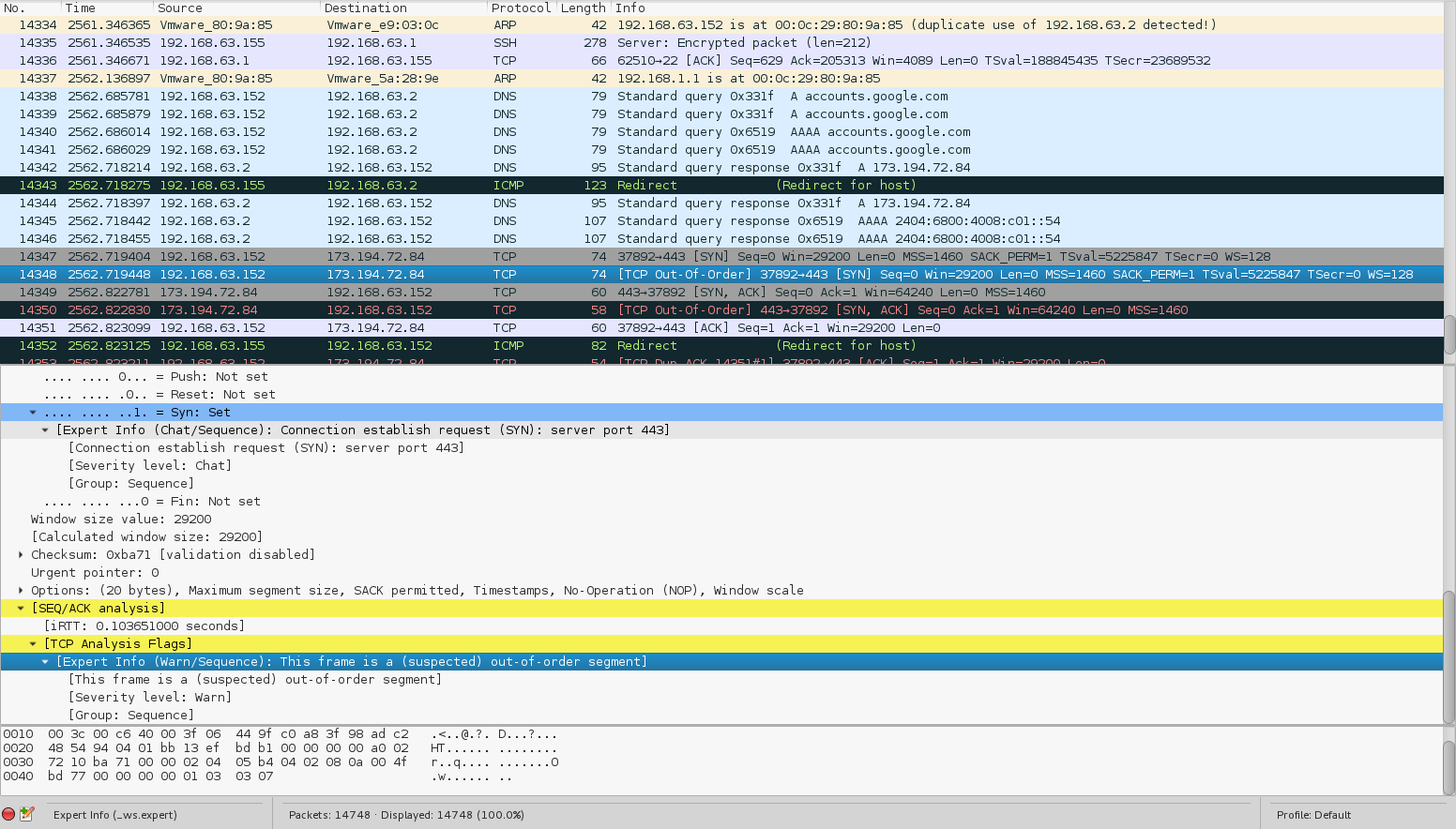
Task: Select '[This frame is a (suspected) out-of-order segment]' line
Action: coord(253,680)
